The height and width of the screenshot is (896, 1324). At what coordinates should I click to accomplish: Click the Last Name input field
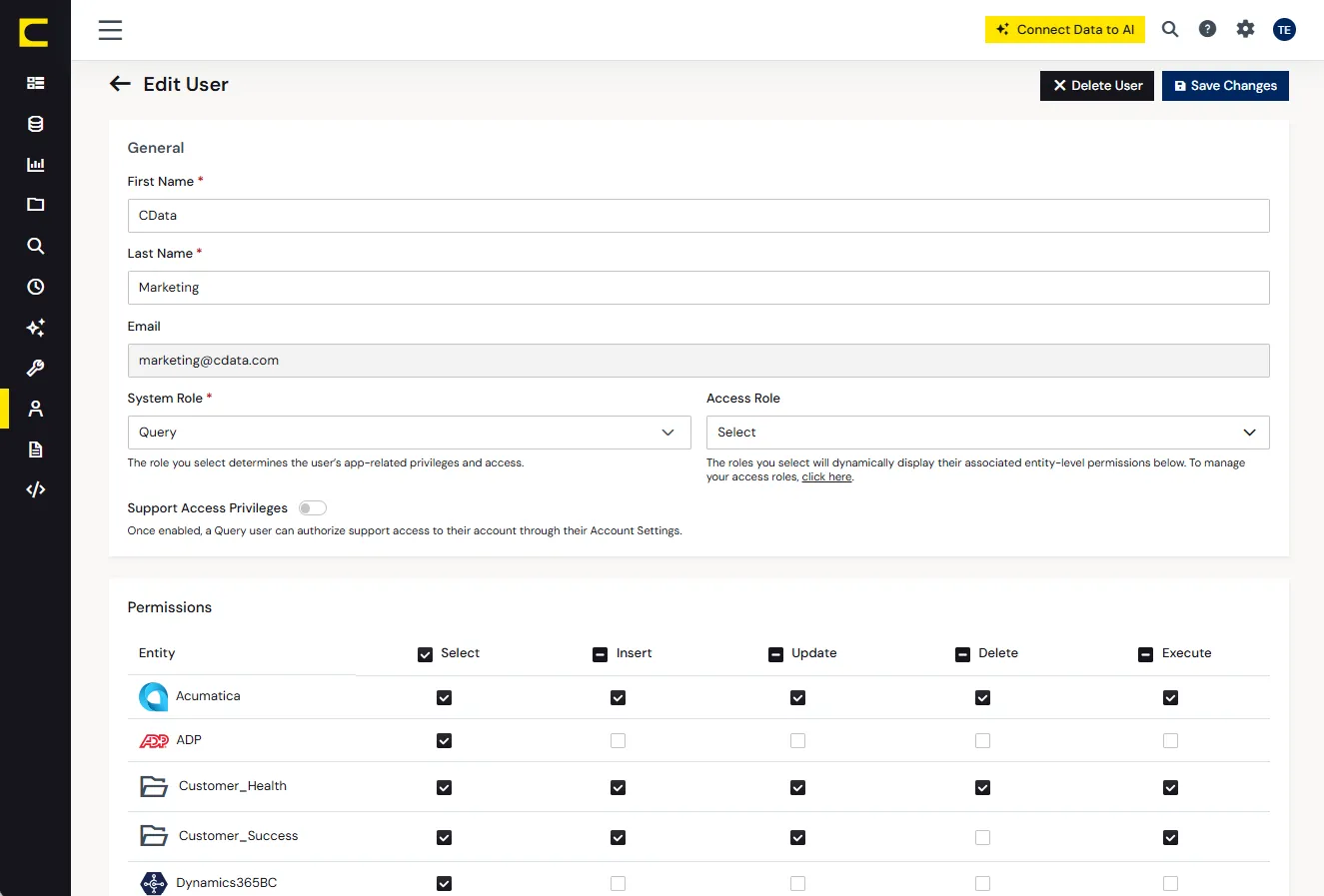point(698,288)
